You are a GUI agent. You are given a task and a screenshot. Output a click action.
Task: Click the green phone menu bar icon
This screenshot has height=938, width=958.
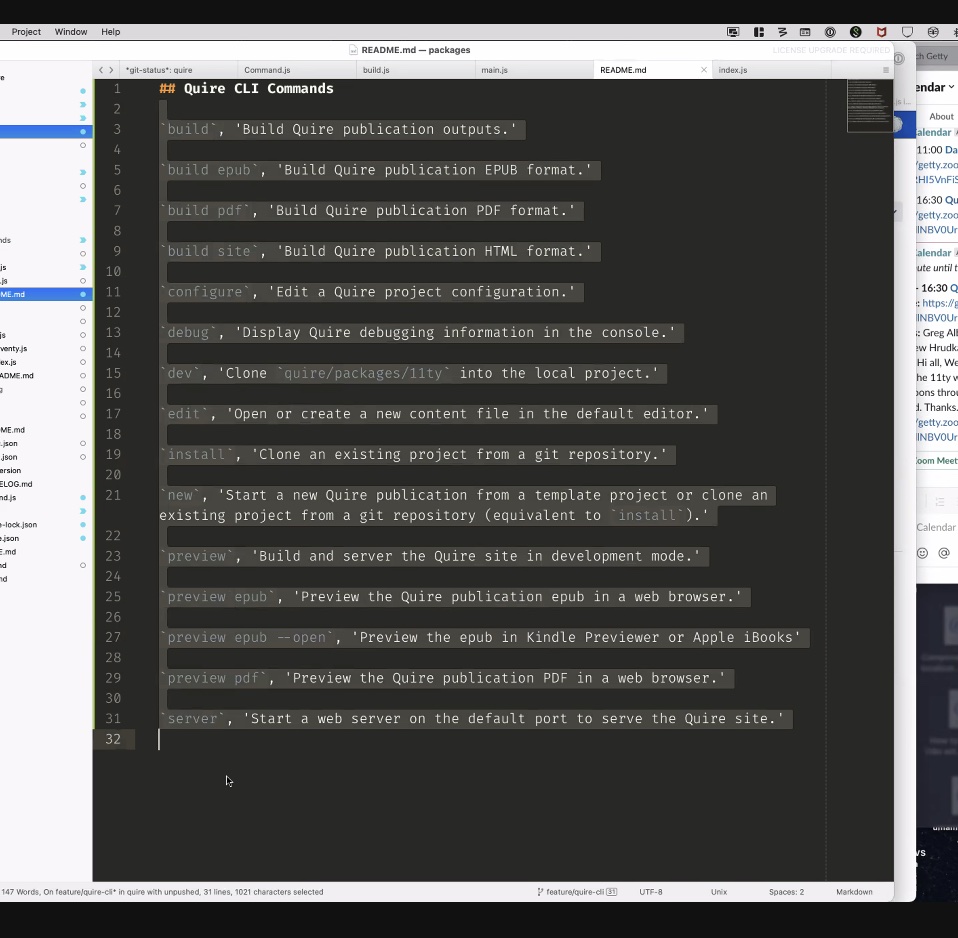click(855, 32)
